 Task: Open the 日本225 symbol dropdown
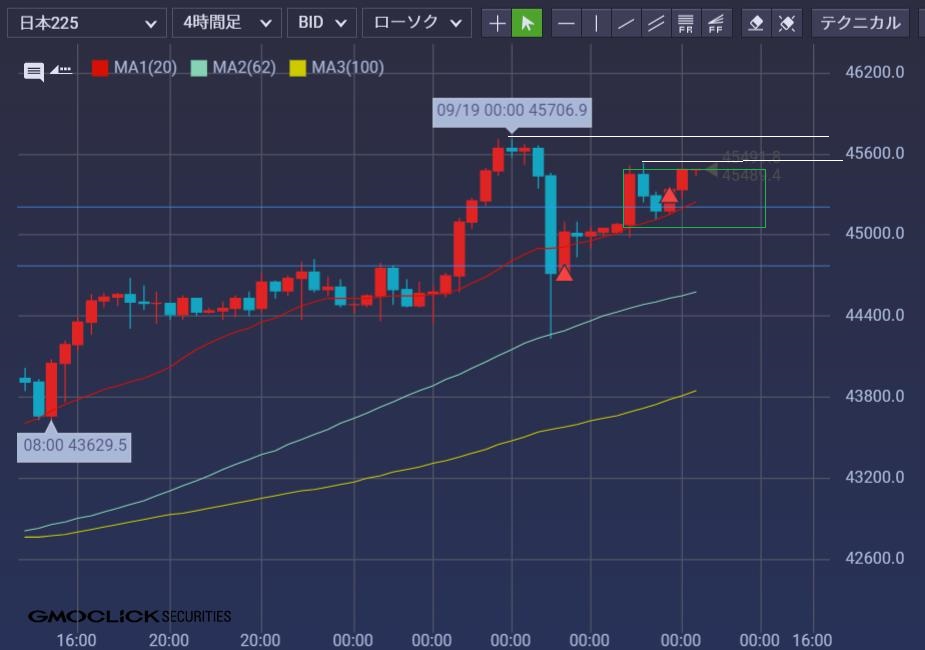[x=86, y=22]
